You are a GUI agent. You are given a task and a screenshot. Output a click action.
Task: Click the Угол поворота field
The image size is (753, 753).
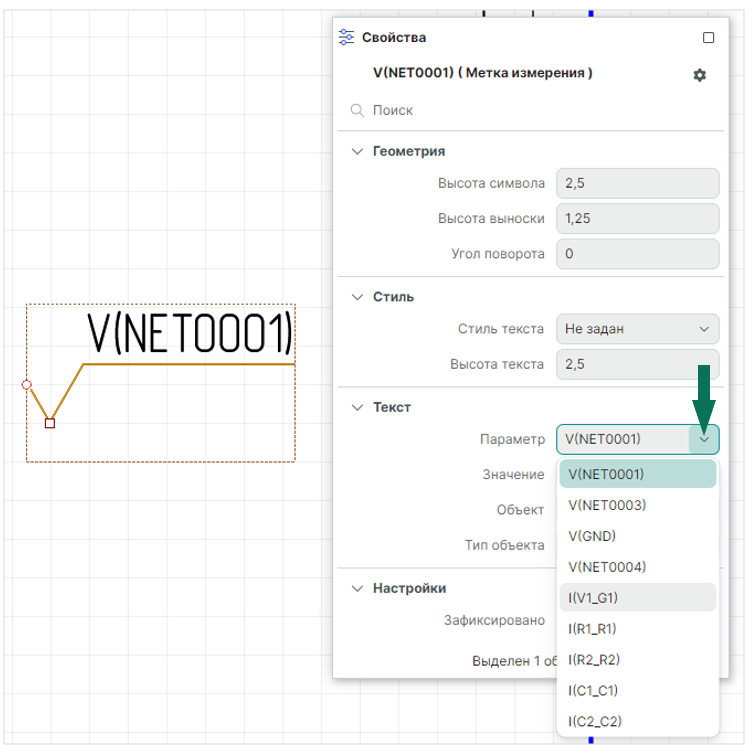point(637,254)
